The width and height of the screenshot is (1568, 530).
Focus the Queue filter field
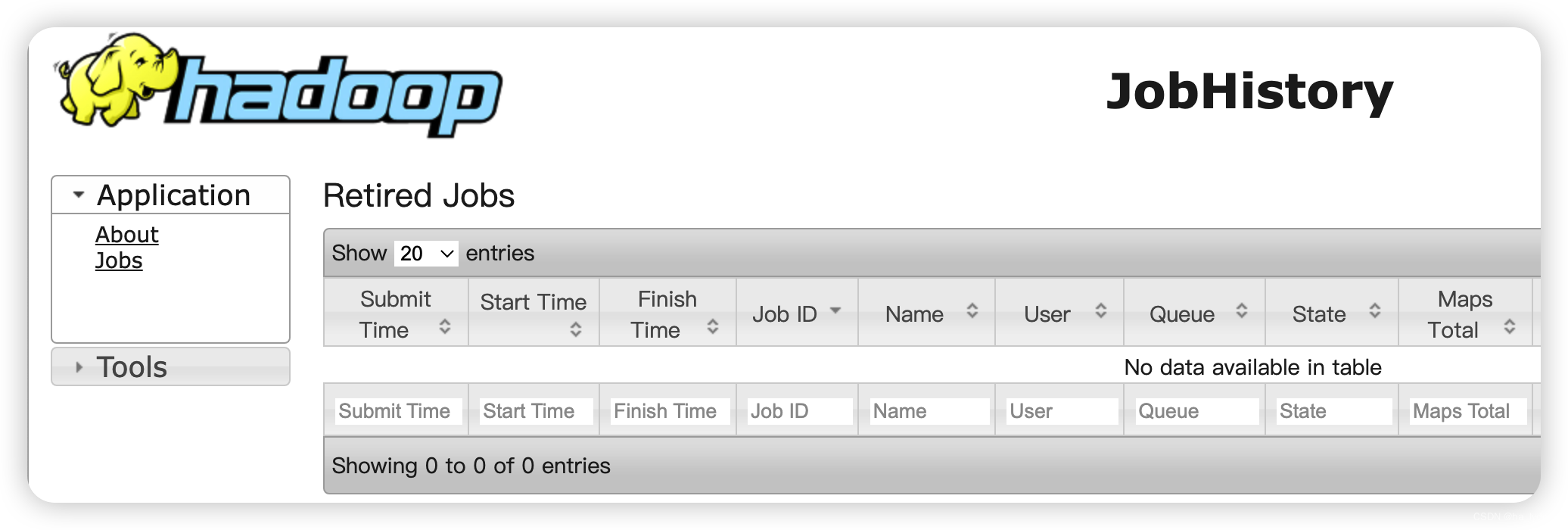pos(1196,411)
